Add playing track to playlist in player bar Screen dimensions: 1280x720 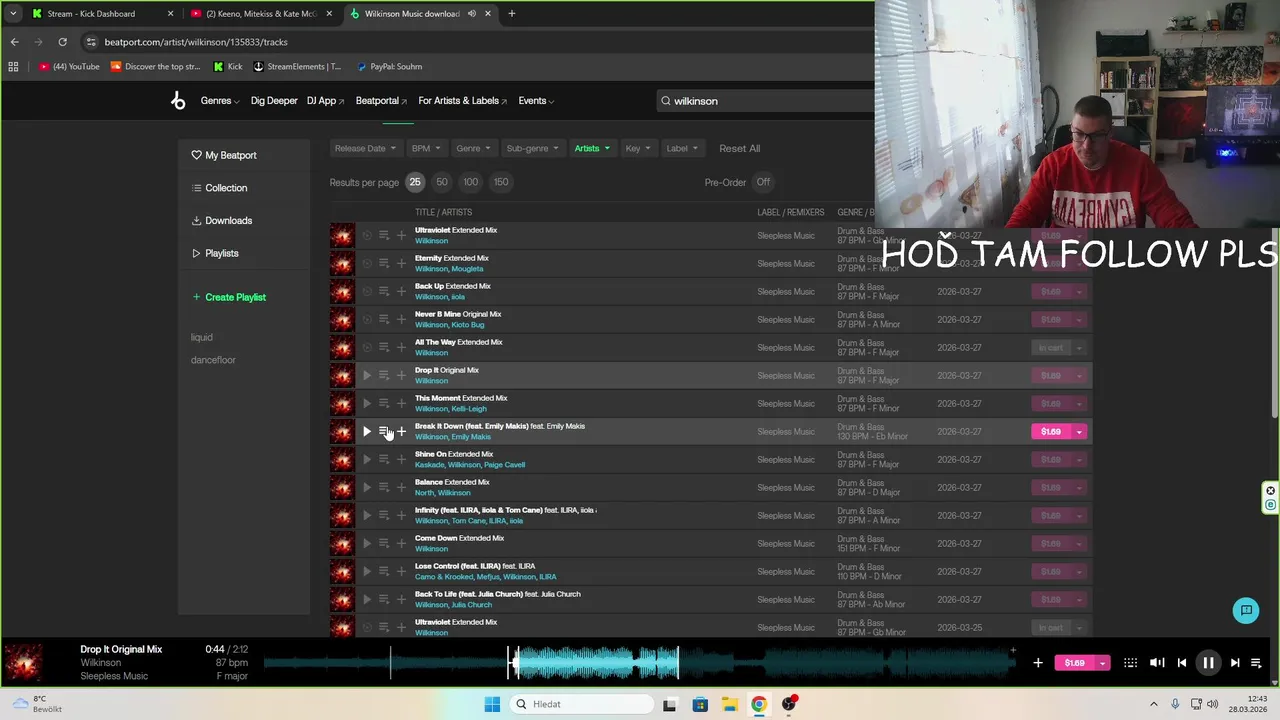click(x=1038, y=662)
